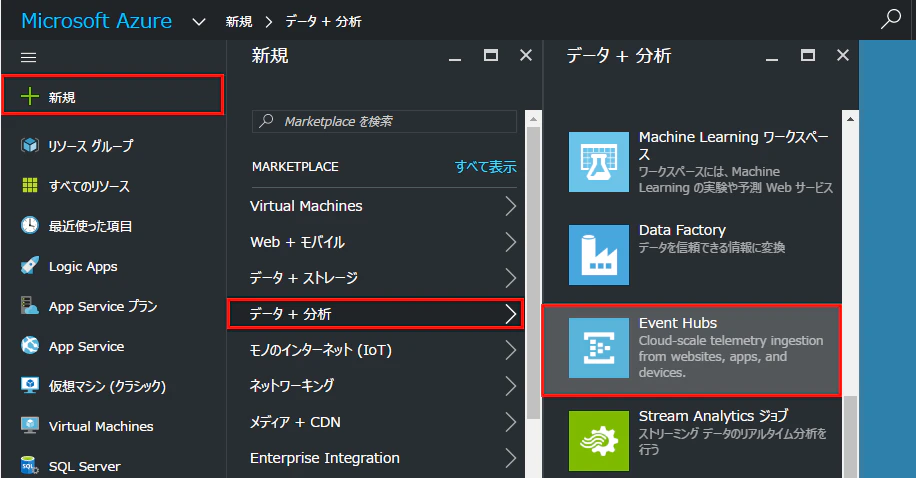Click scroll-up arrow of 新規 blade
This screenshot has width=916, height=478.
point(533,119)
